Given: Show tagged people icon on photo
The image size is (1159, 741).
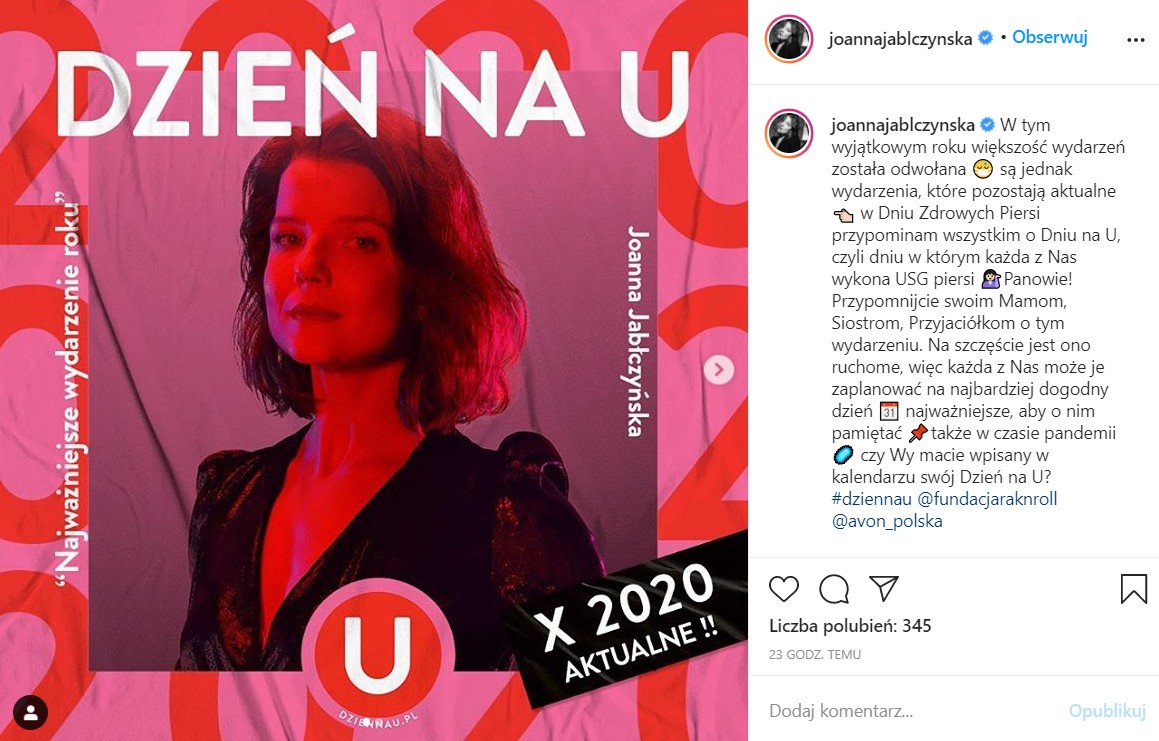Looking at the screenshot, I should click(x=30, y=713).
